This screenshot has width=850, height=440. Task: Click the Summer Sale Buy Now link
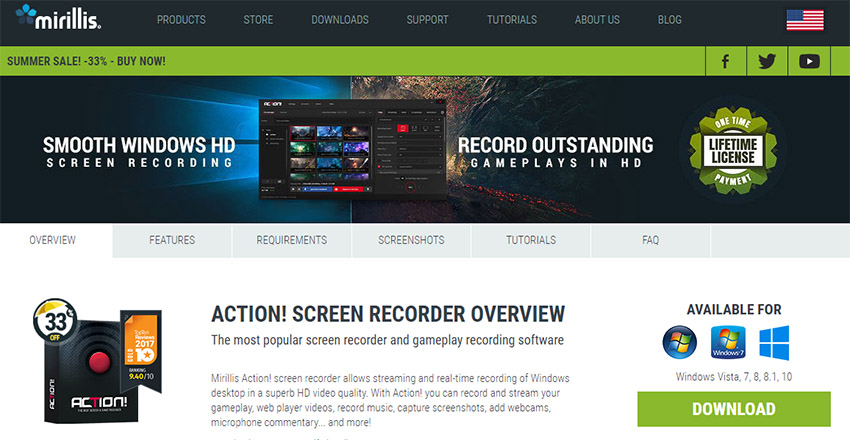(x=86, y=61)
